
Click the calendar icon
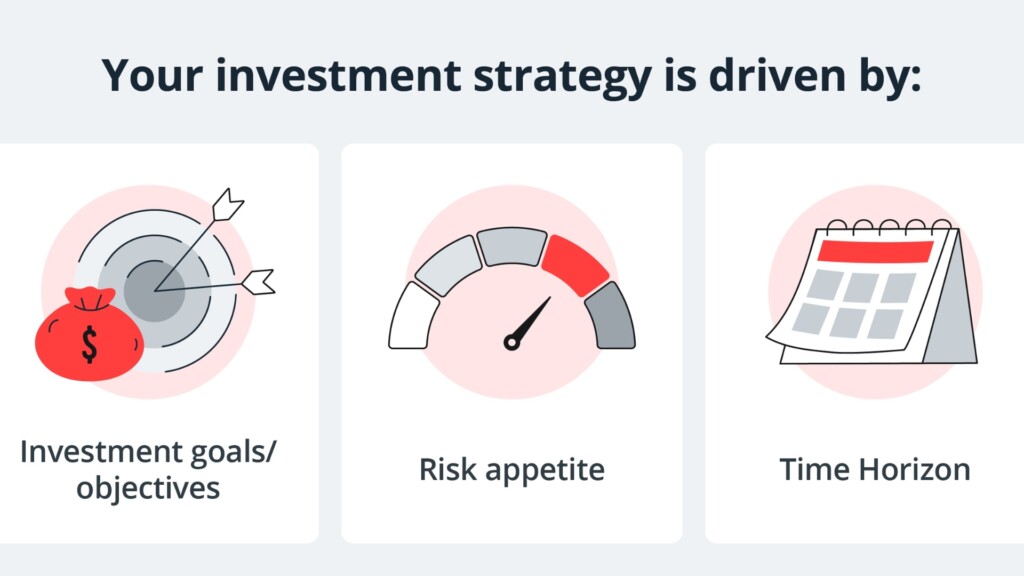(x=872, y=292)
